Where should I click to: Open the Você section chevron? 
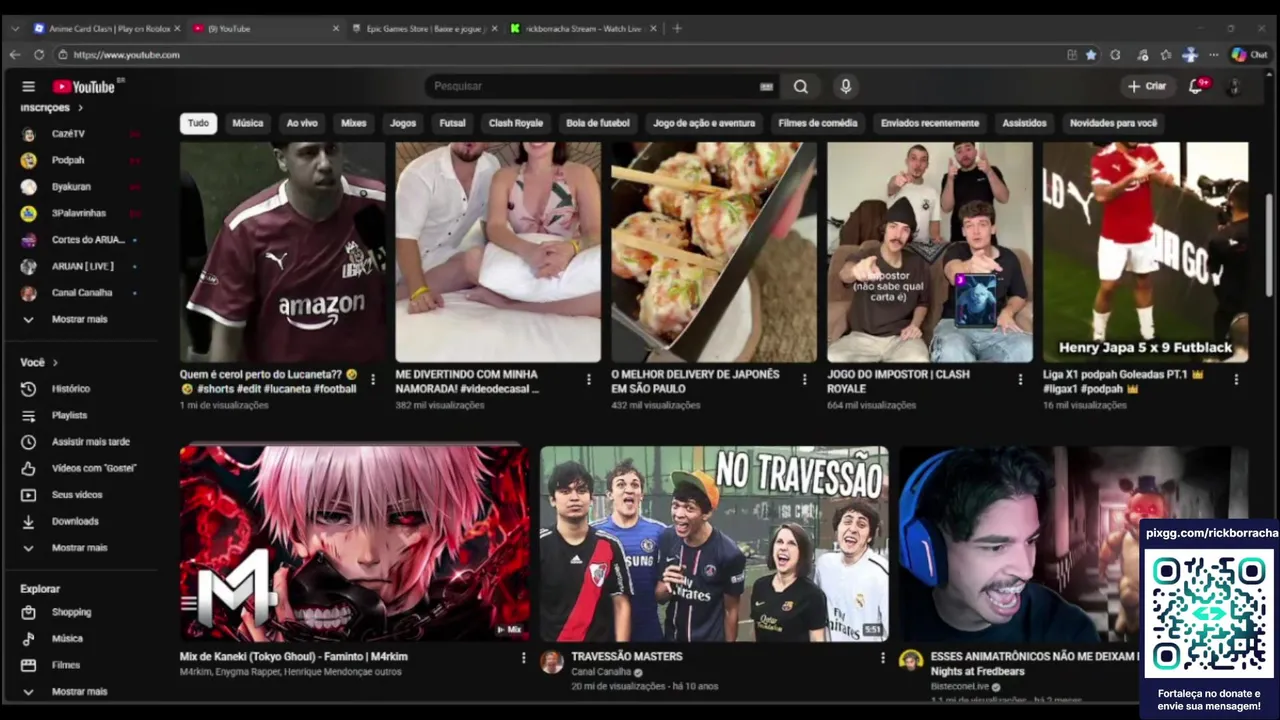(55, 363)
